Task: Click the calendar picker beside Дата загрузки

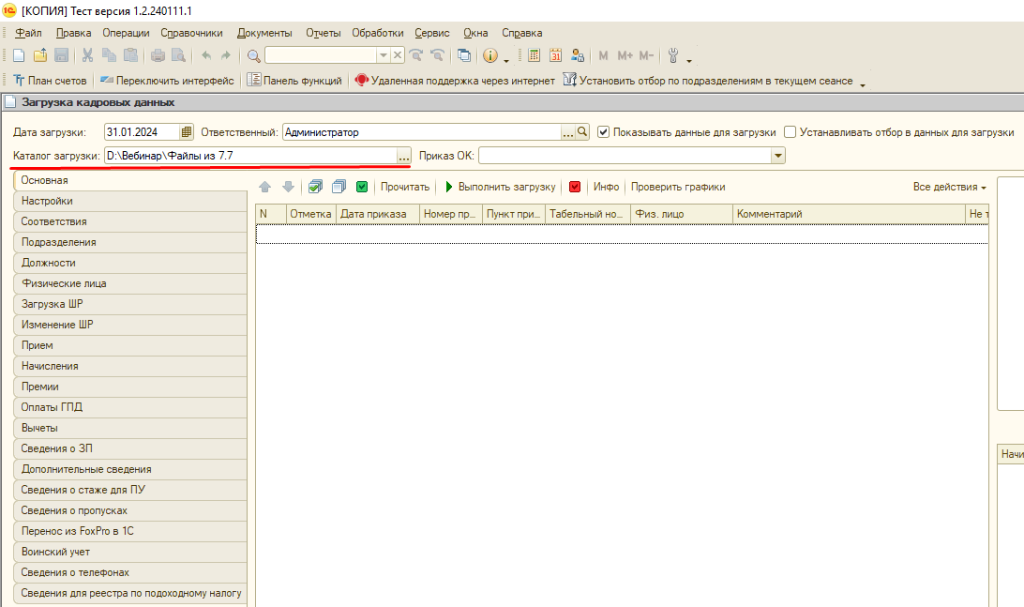Action: pyautogui.click(x=186, y=132)
